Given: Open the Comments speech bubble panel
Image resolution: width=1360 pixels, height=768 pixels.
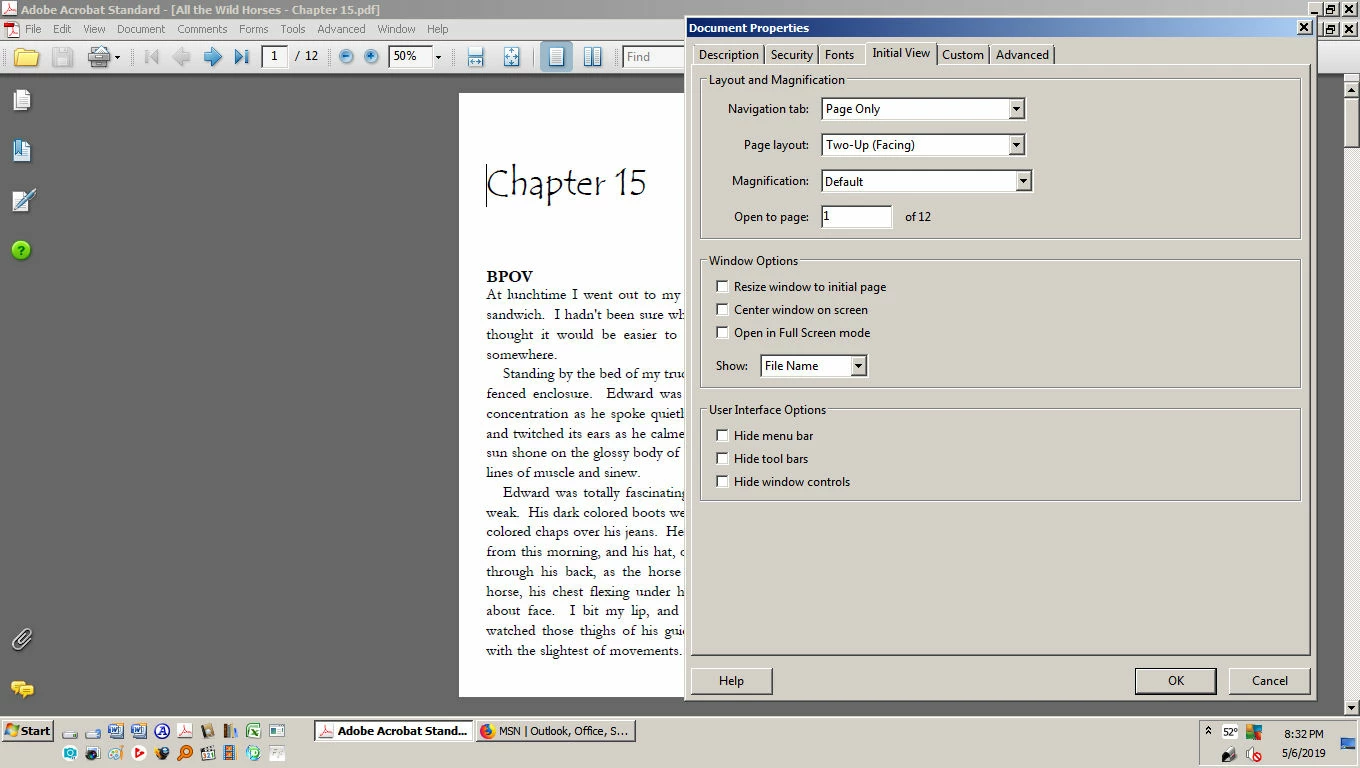Looking at the screenshot, I should (x=22, y=689).
